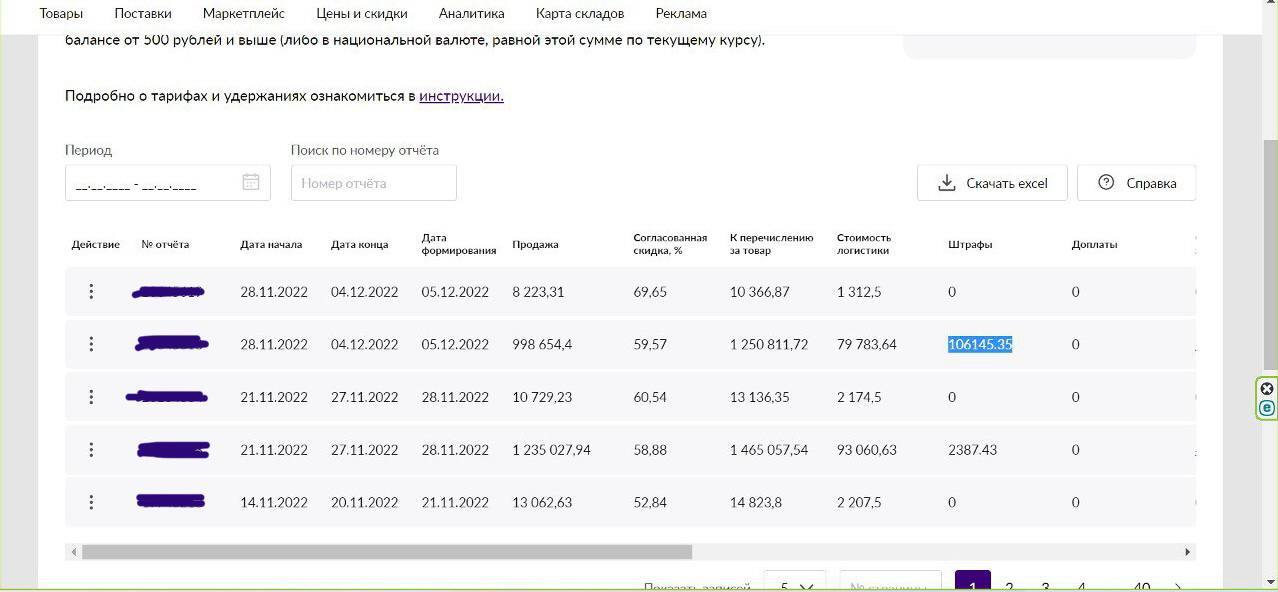
Task: Expand the records-per-page dropdown showing 5
Action: click(x=795, y=585)
